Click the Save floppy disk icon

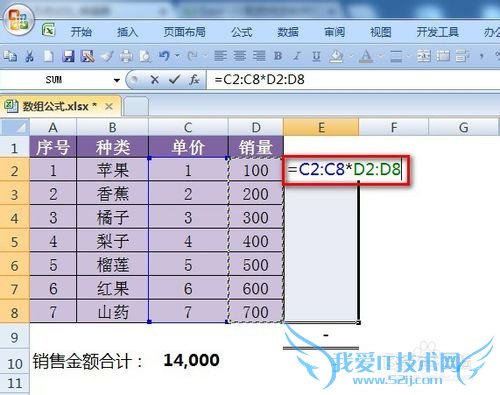[68, 56]
